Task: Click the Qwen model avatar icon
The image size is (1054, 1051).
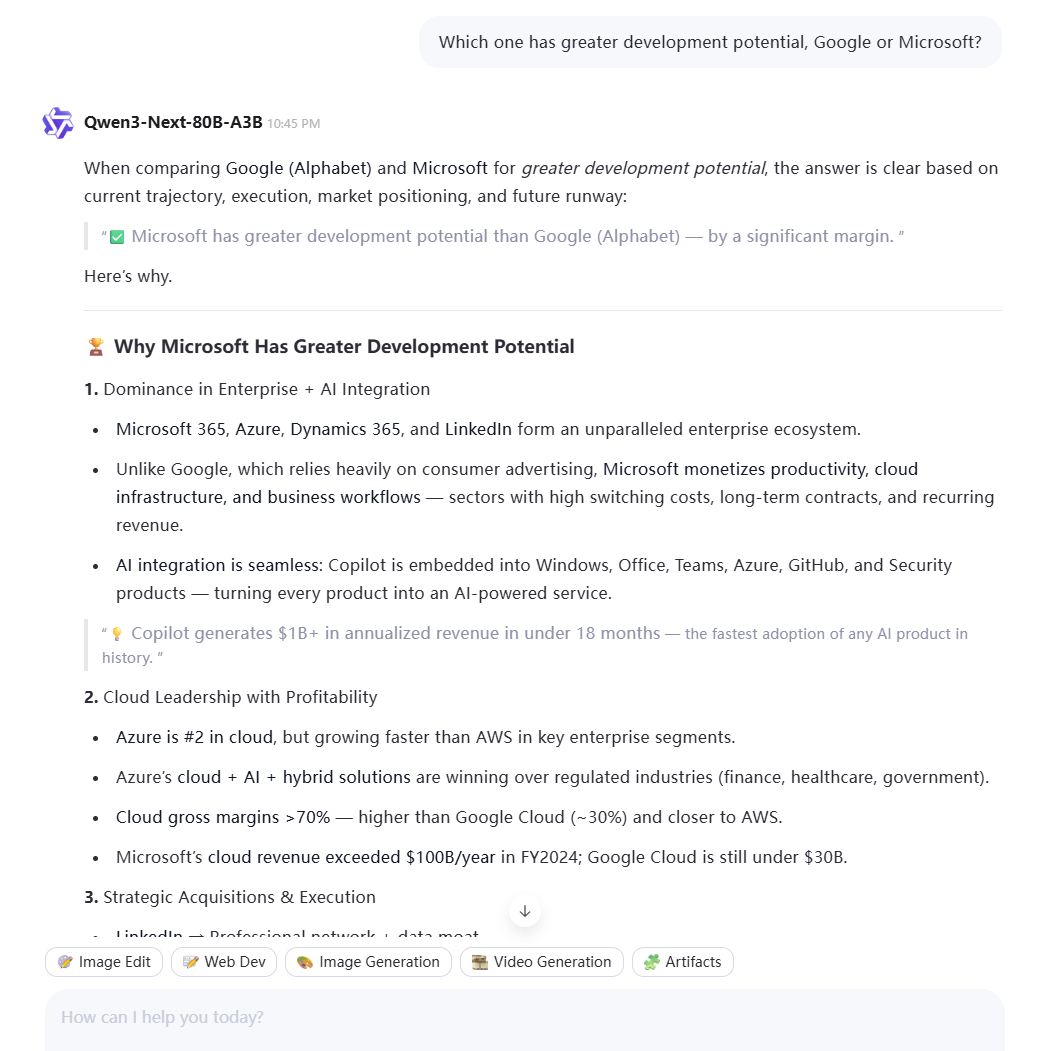Action: tap(58, 123)
